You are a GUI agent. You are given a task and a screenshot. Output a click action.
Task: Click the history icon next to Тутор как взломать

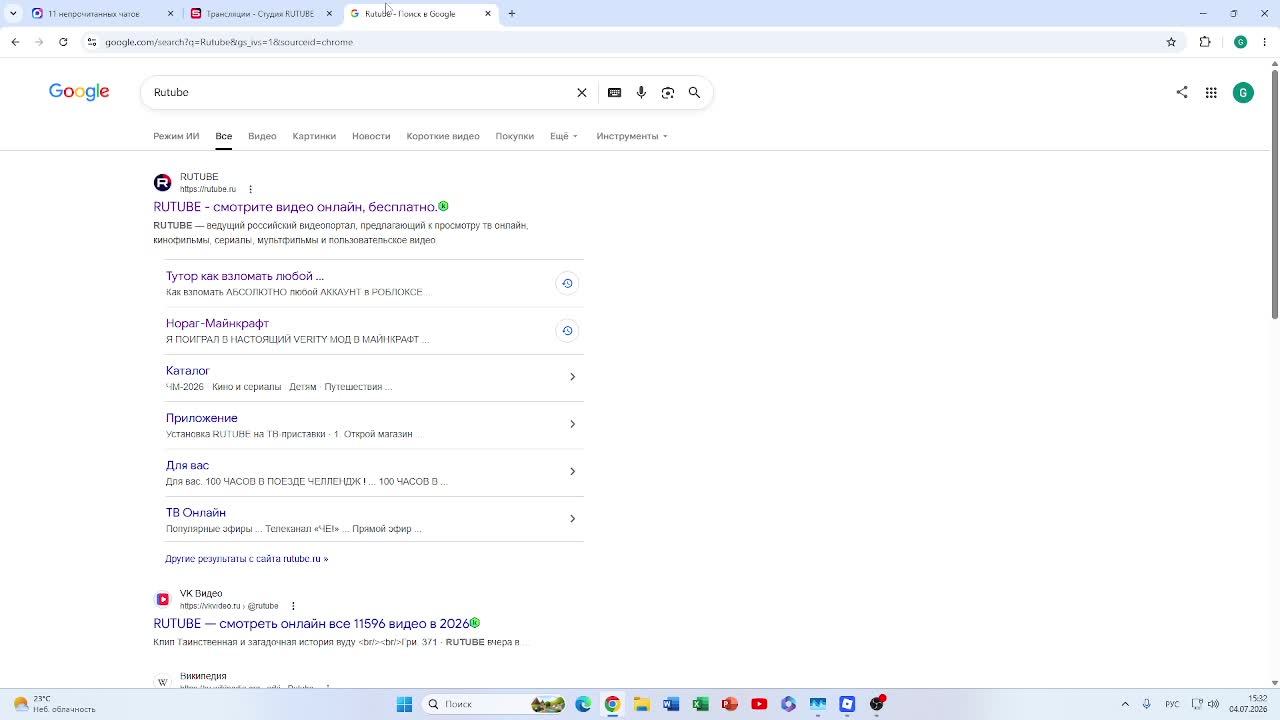click(567, 283)
